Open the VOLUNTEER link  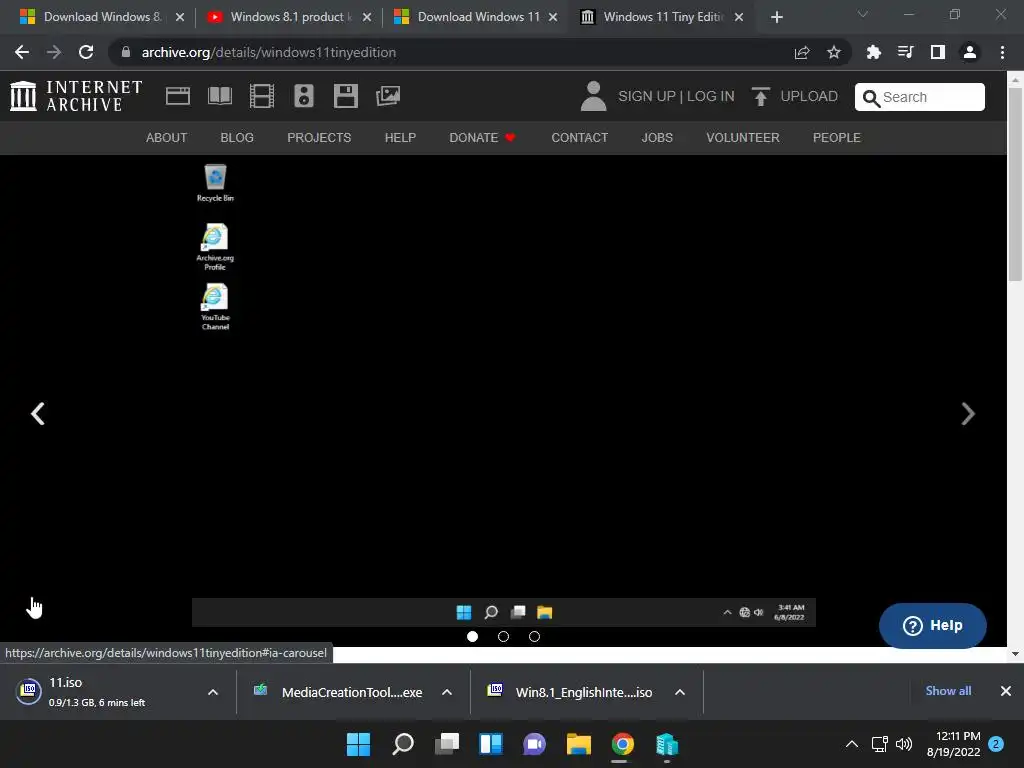743,138
